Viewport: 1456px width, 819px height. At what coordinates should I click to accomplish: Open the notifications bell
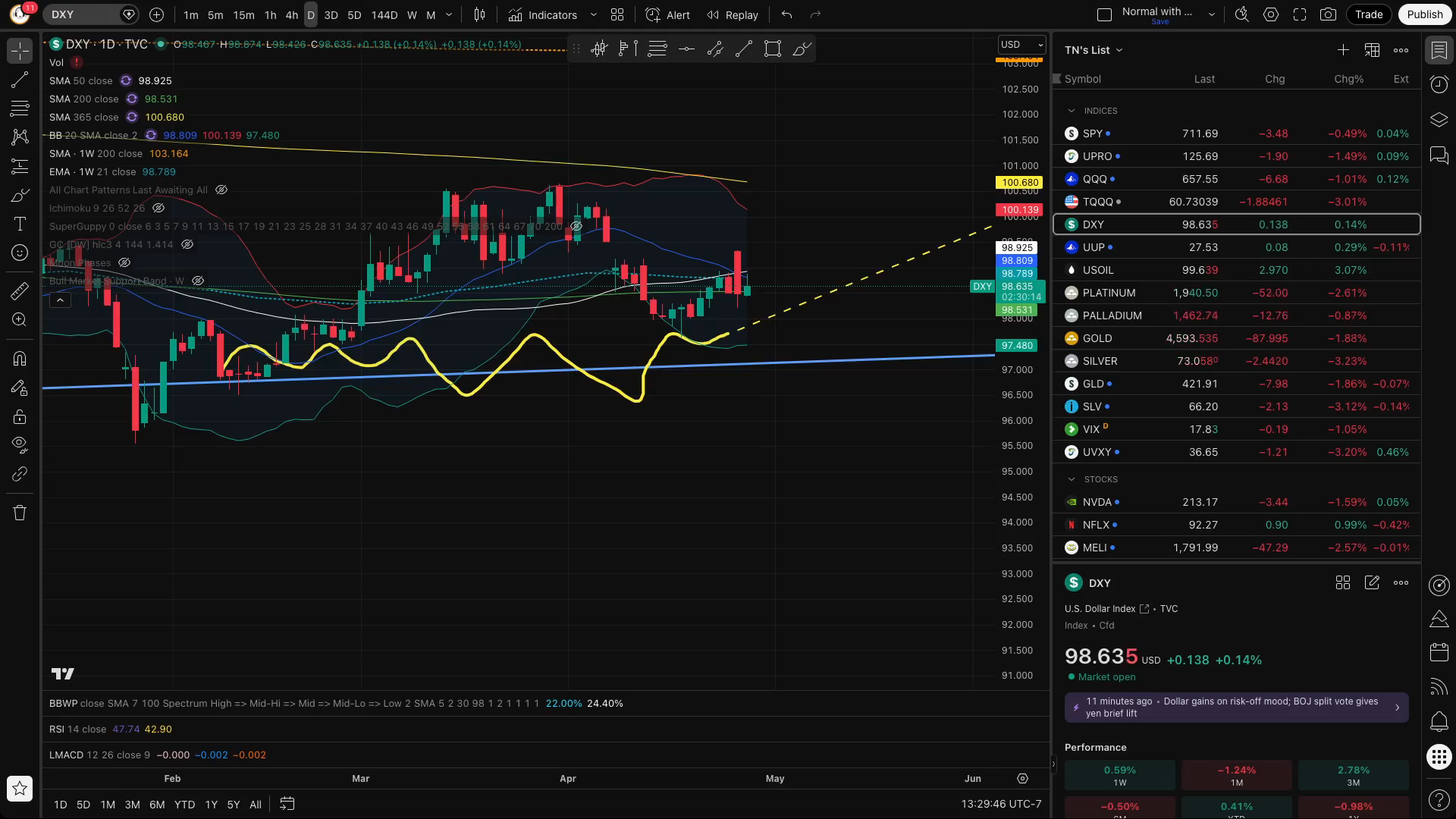[1439, 722]
